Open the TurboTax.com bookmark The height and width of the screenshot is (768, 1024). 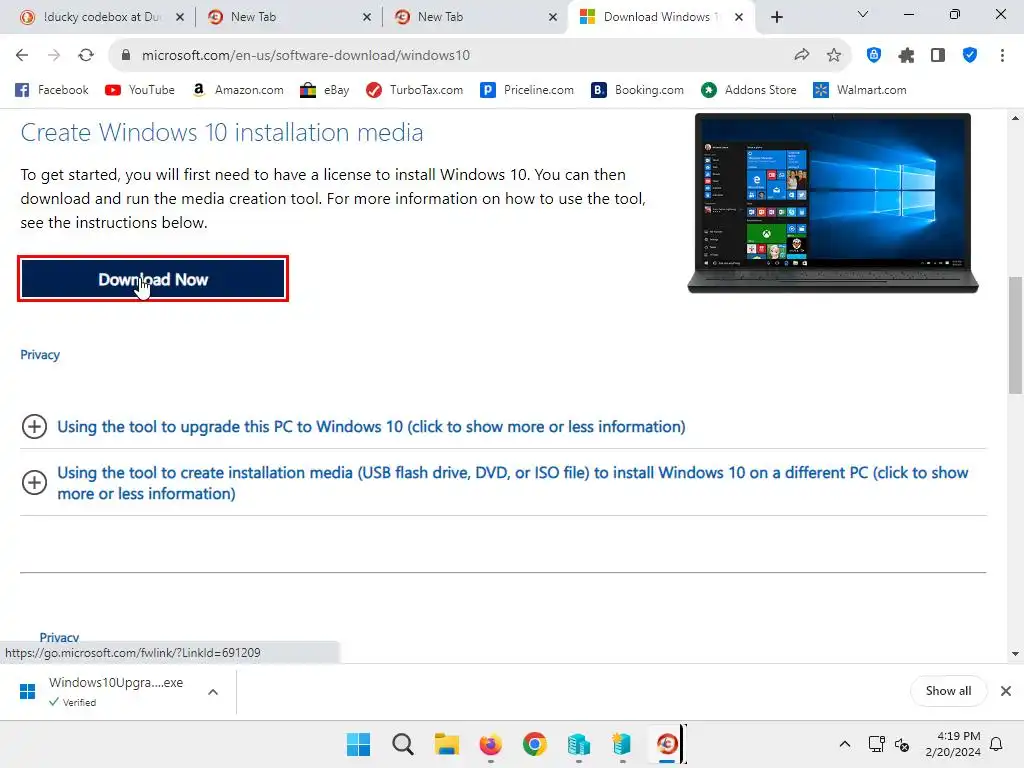coord(415,90)
